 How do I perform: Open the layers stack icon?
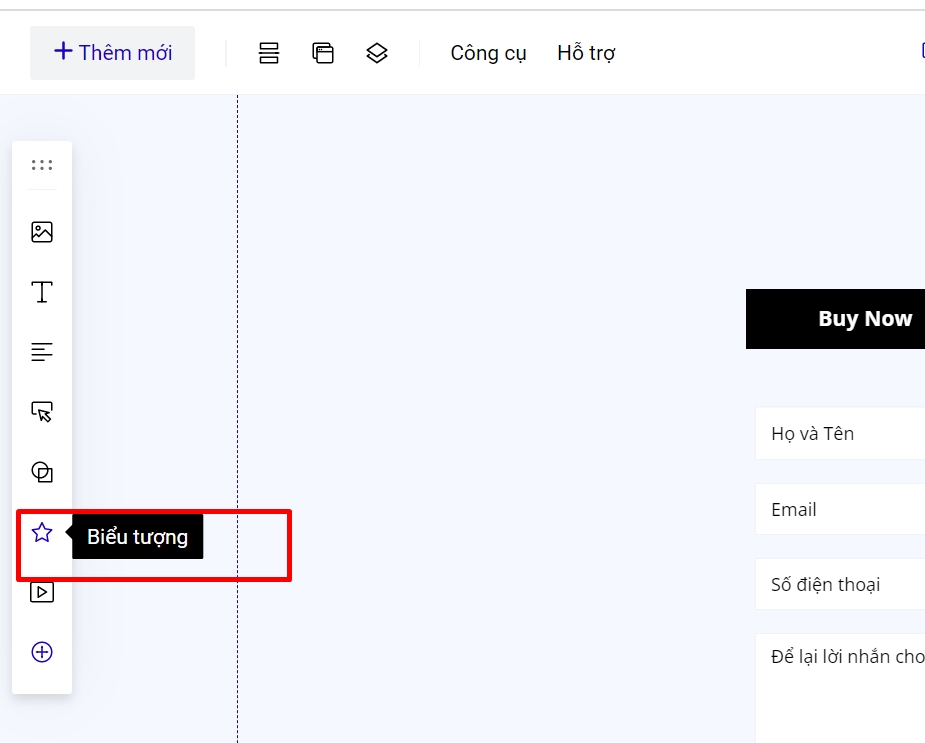[x=377, y=53]
